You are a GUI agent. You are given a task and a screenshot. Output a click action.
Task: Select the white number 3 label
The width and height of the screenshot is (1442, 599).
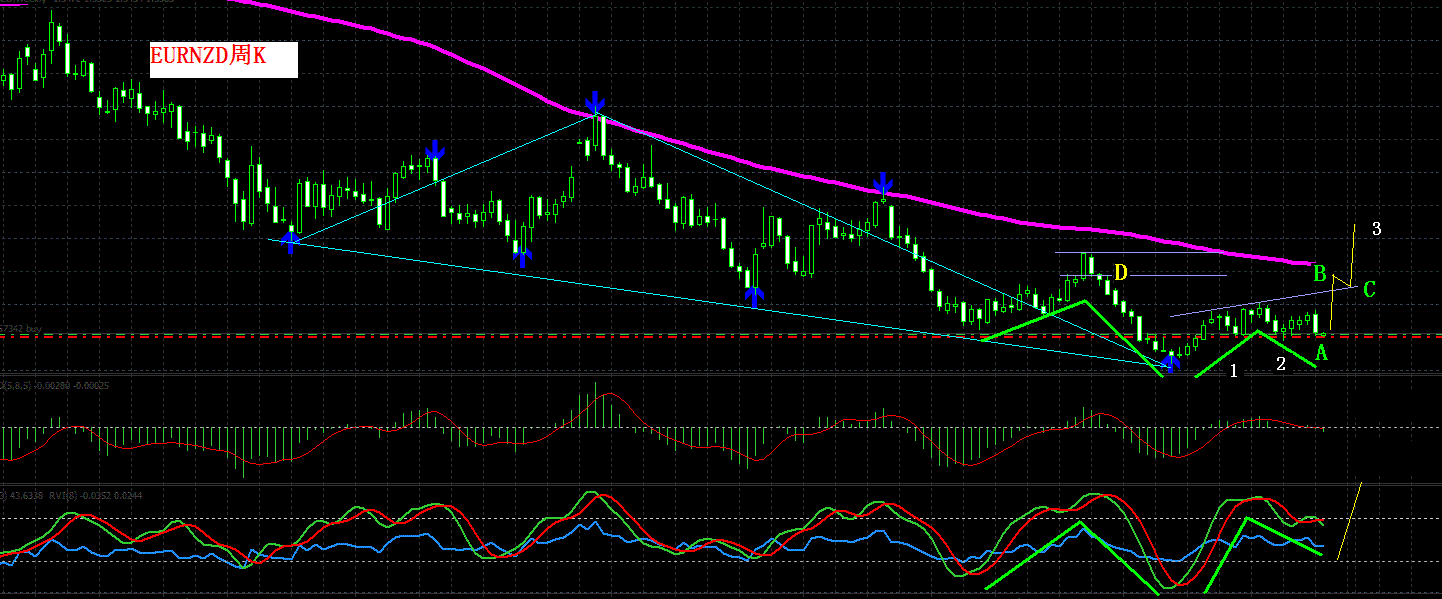1376,229
